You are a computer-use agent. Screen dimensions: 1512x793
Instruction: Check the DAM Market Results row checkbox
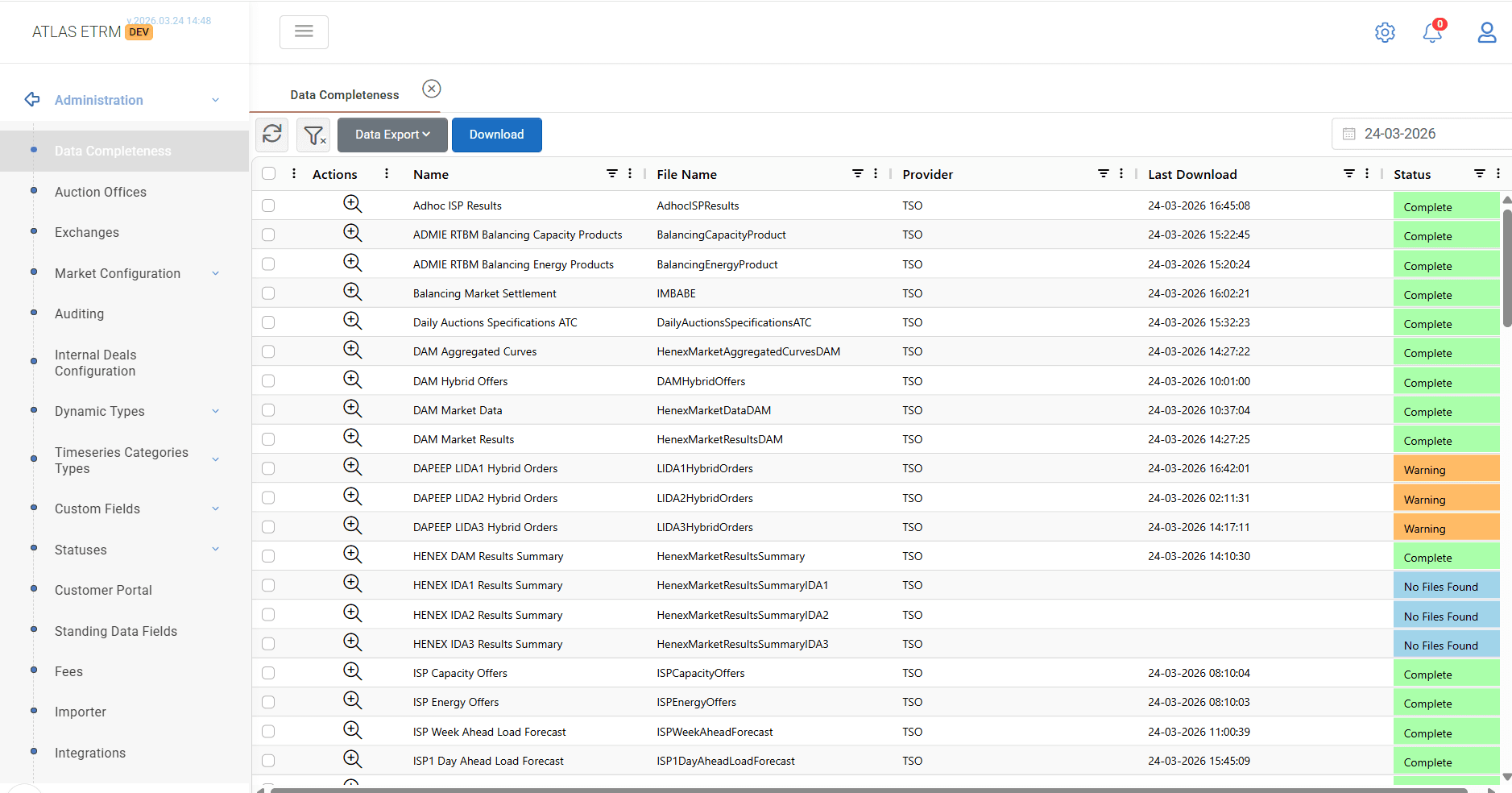point(268,439)
